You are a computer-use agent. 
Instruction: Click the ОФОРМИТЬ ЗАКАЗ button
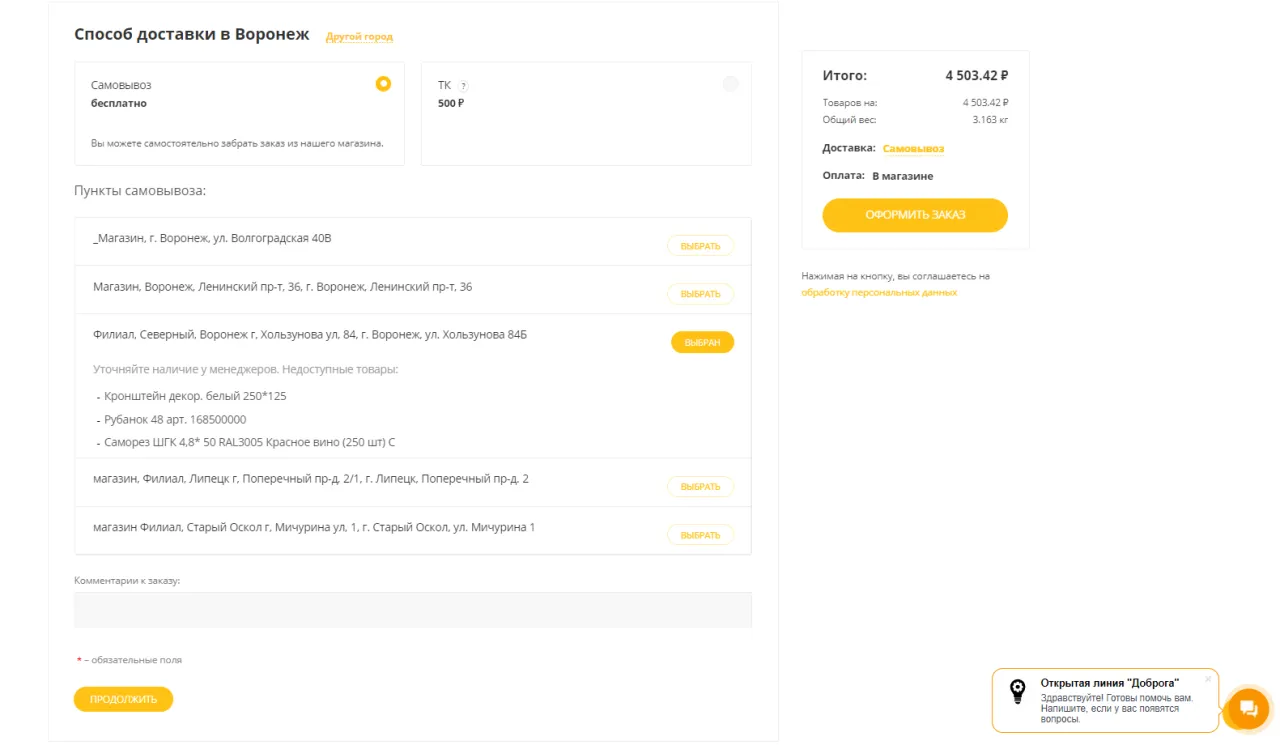click(914, 215)
